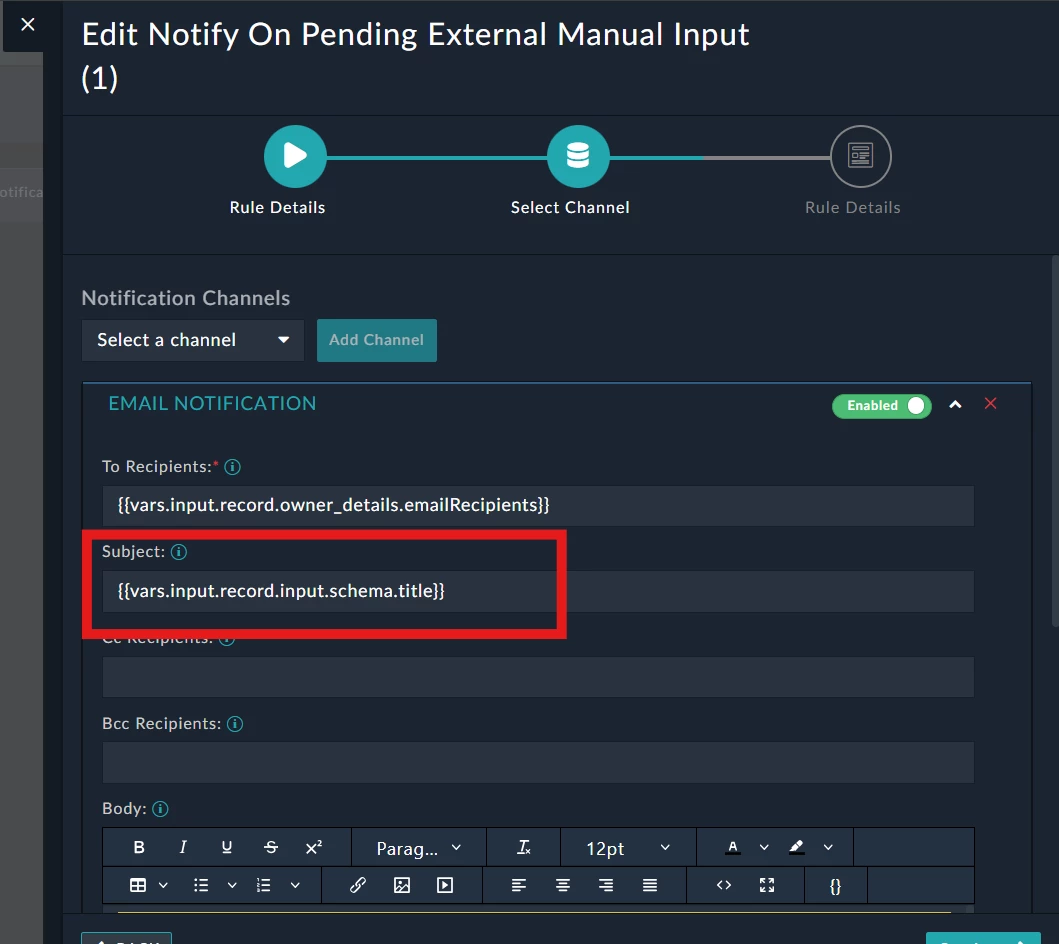Insert media into body
This screenshot has width=1059, height=944.
pyautogui.click(x=445, y=885)
